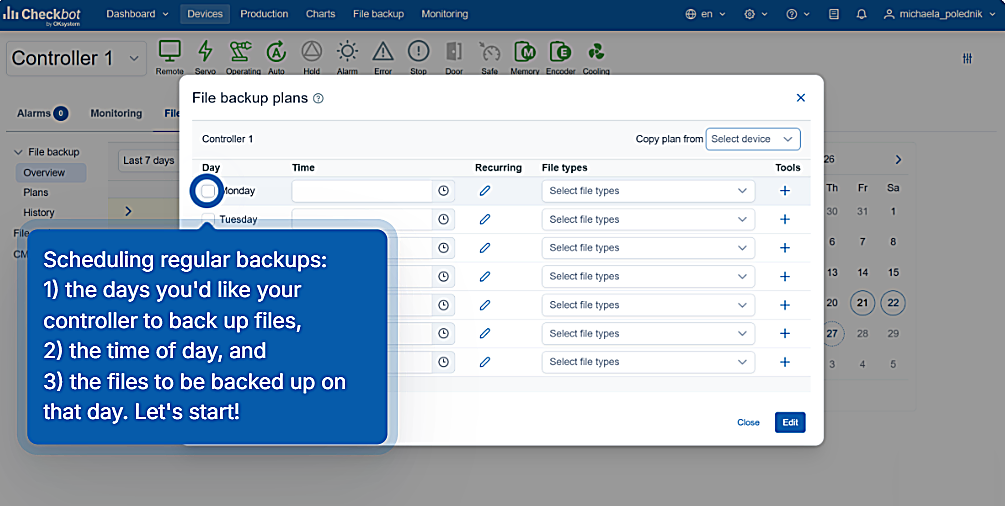The height and width of the screenshot is (506, 1005).
Task: Open Monday's Select file types dropdown
Action: (648, 191)
